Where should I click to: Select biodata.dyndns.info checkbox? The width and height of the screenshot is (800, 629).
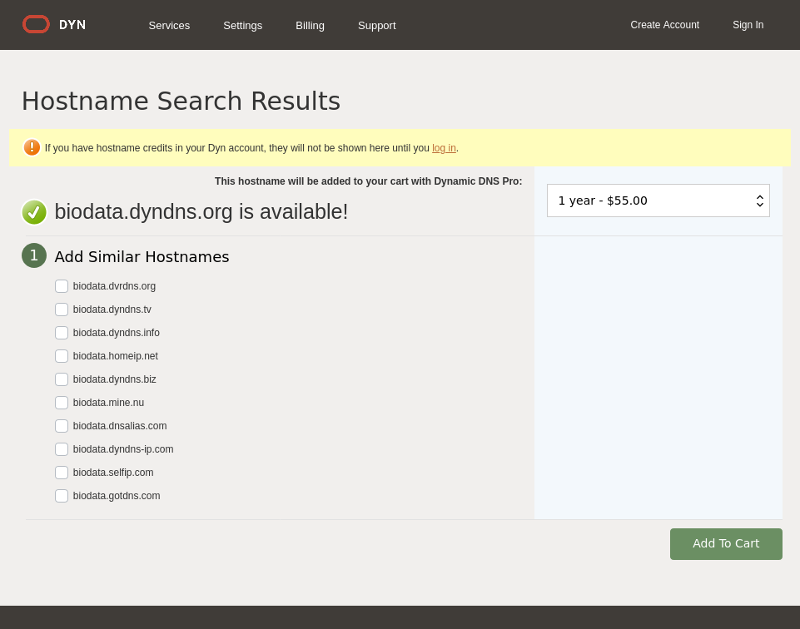[x=61, y=333]
